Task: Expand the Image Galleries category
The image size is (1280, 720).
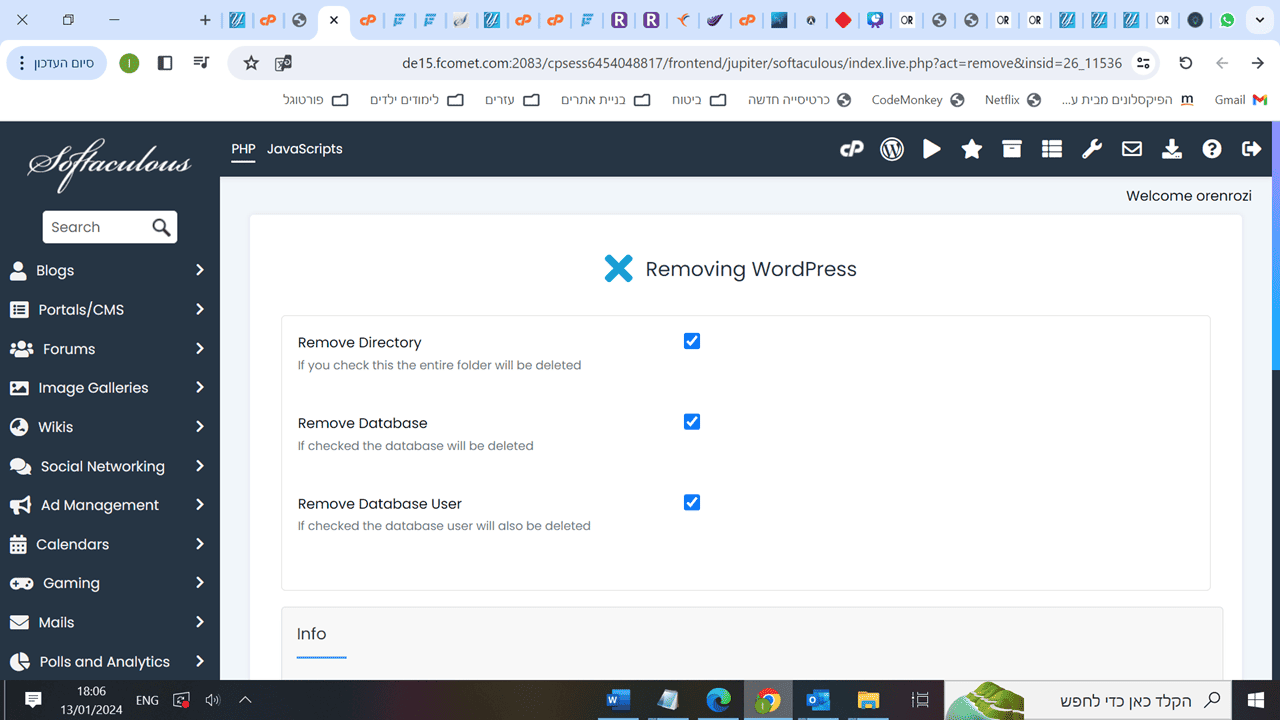Action: pos(110,387)
